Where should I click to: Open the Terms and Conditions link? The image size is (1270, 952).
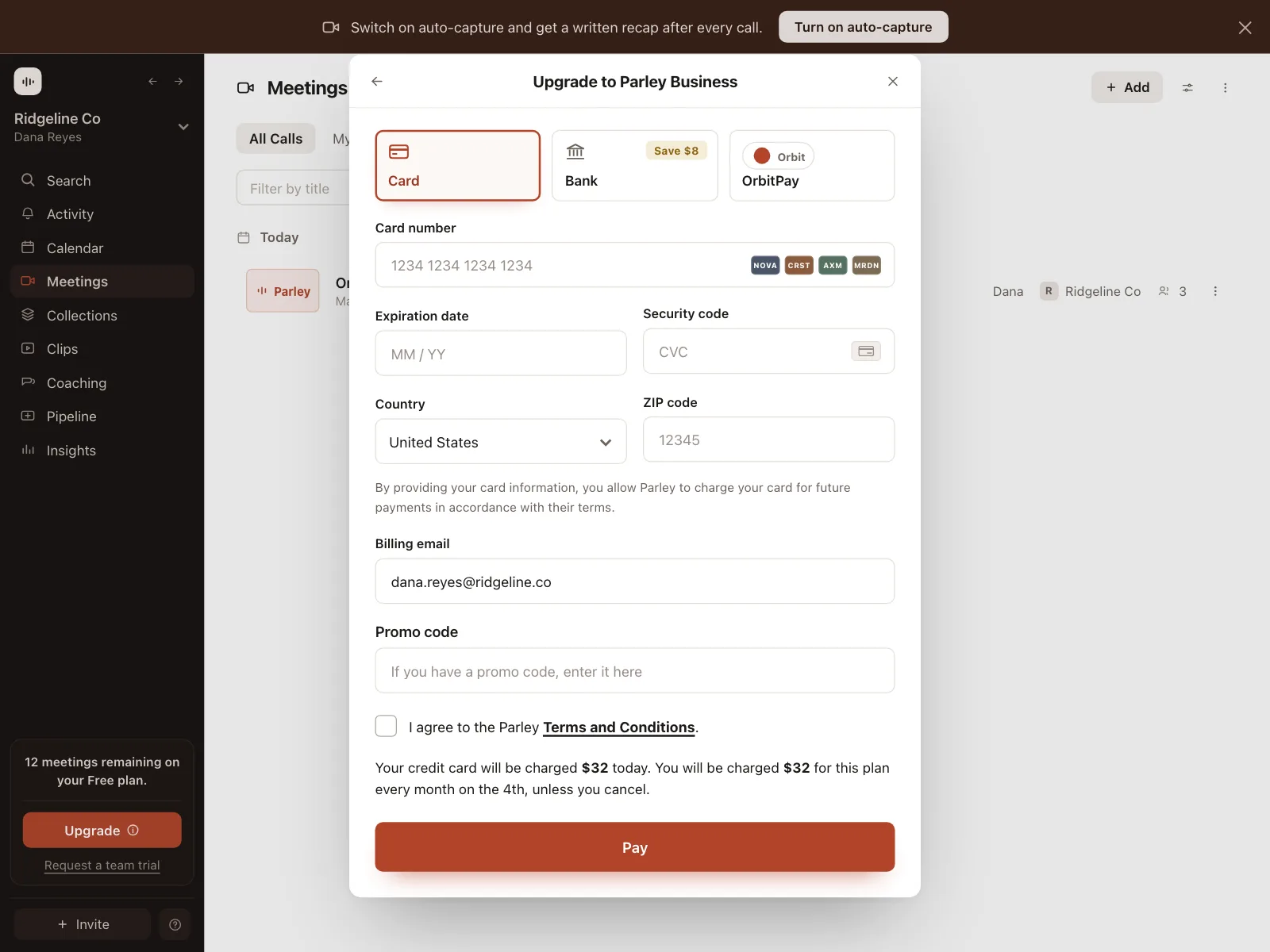[x=619, y=727]
